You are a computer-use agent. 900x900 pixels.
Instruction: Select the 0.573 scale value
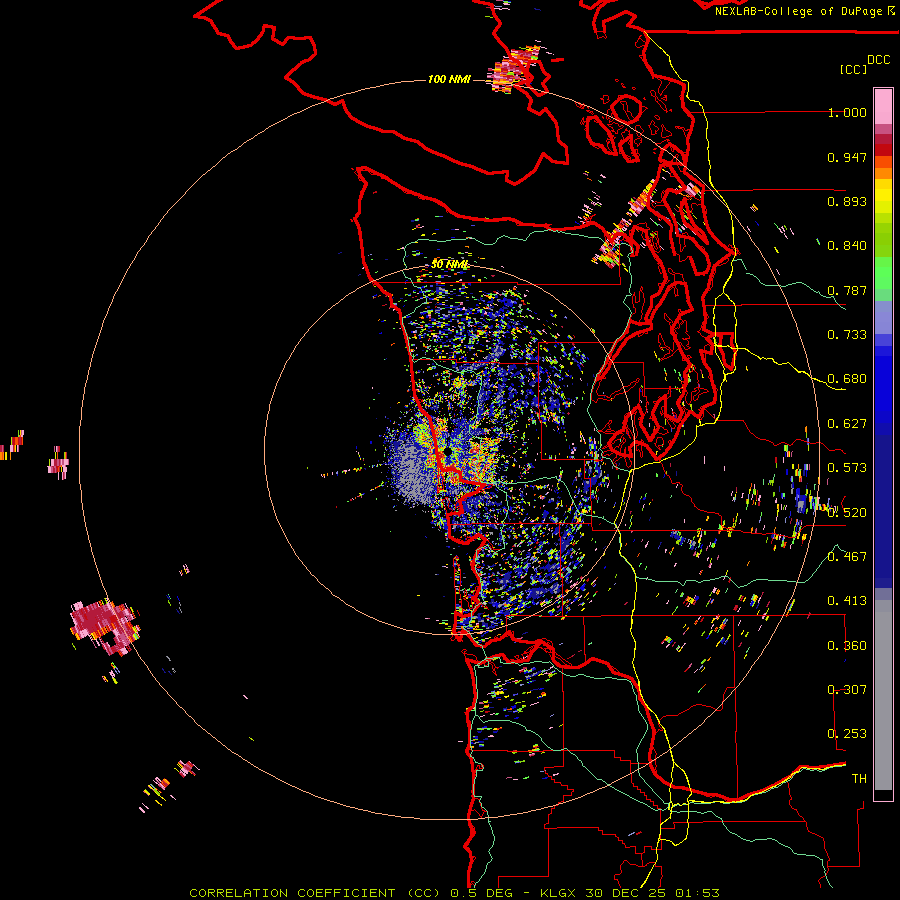tap(847, 468)
